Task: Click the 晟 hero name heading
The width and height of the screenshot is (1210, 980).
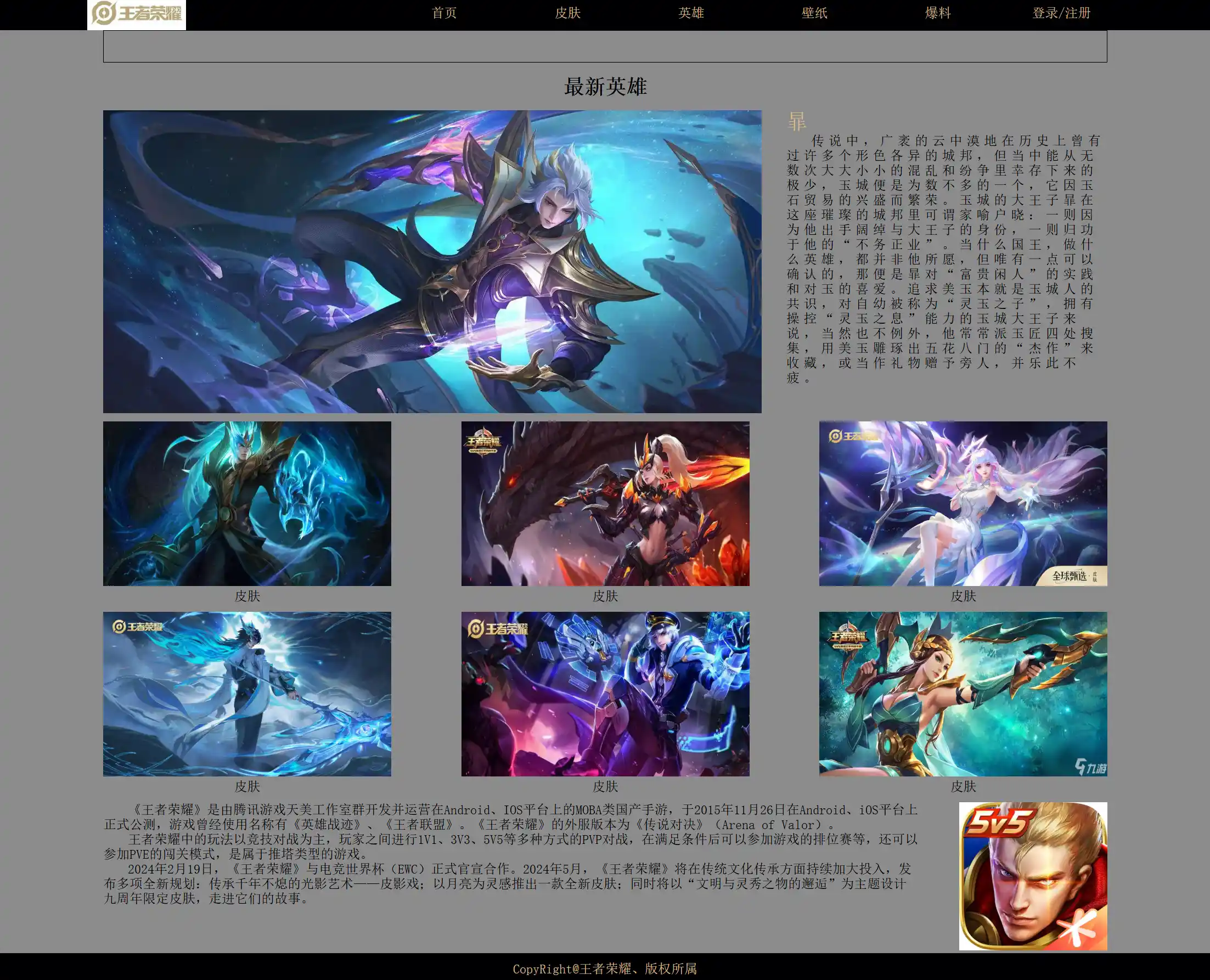Action: click(x=797, y=121)
